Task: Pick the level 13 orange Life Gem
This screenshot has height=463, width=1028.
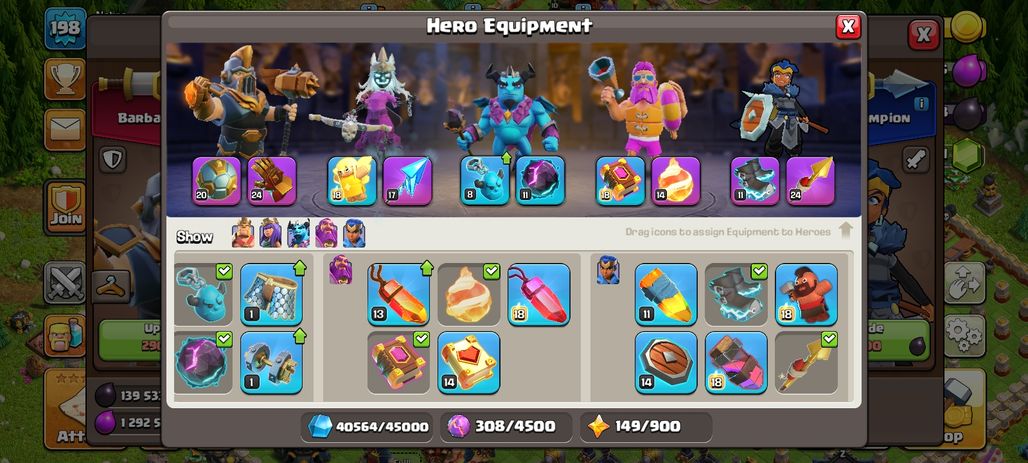Action: point(399,295)
